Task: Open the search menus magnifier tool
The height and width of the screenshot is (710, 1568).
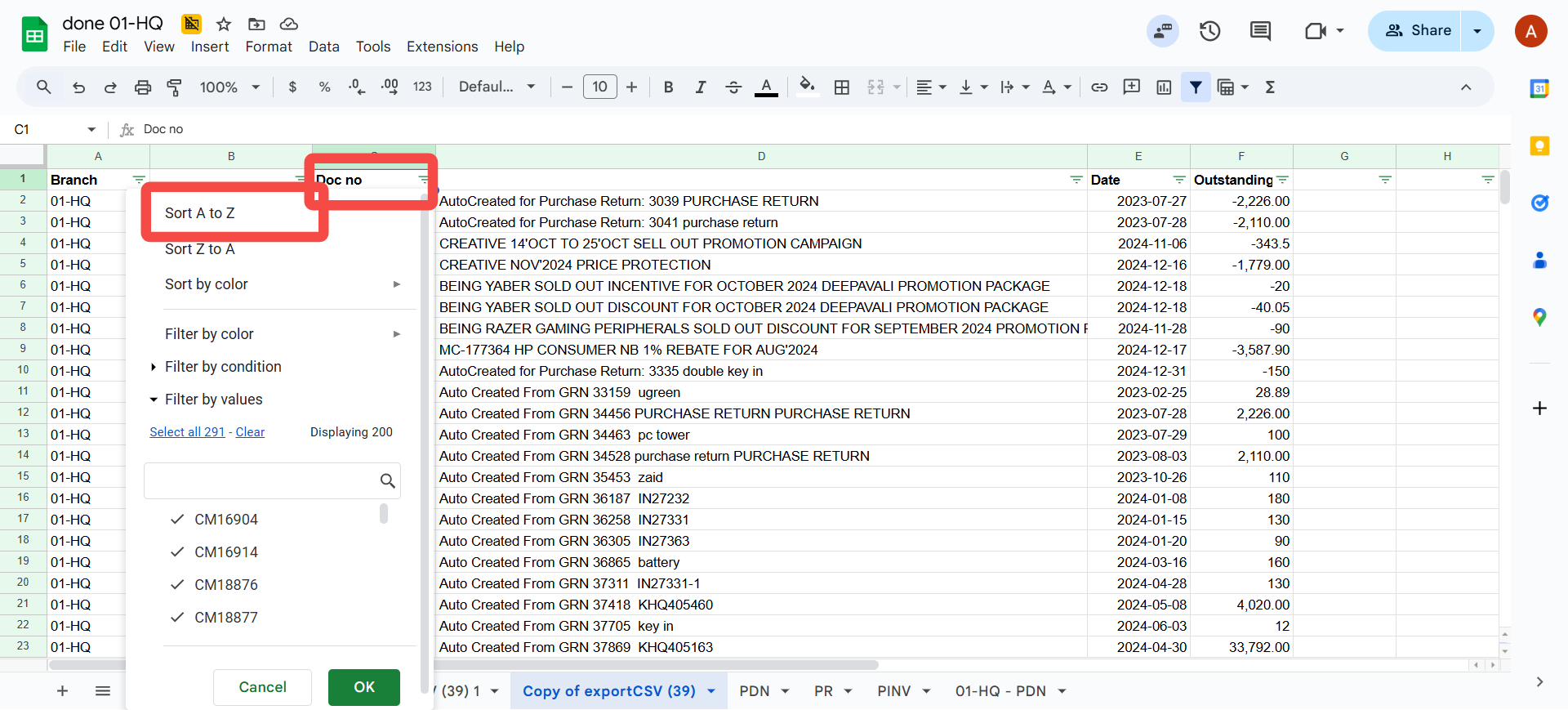Action: click(44, 87)
